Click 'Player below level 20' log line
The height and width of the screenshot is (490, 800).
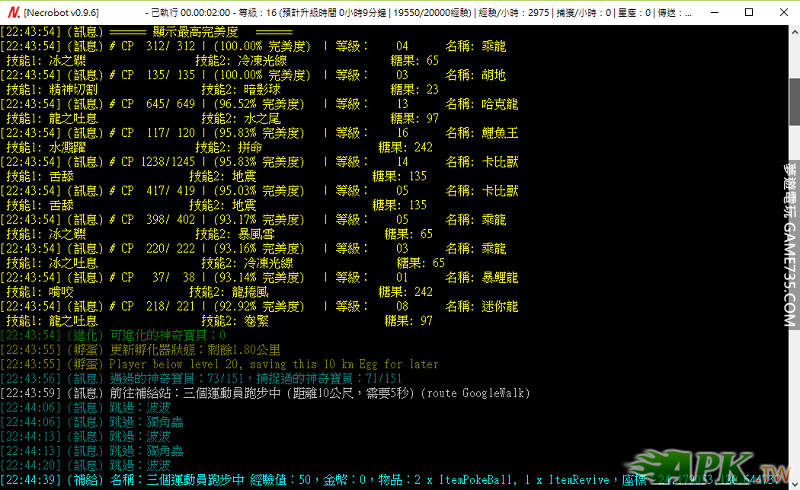tap(220, 364)
